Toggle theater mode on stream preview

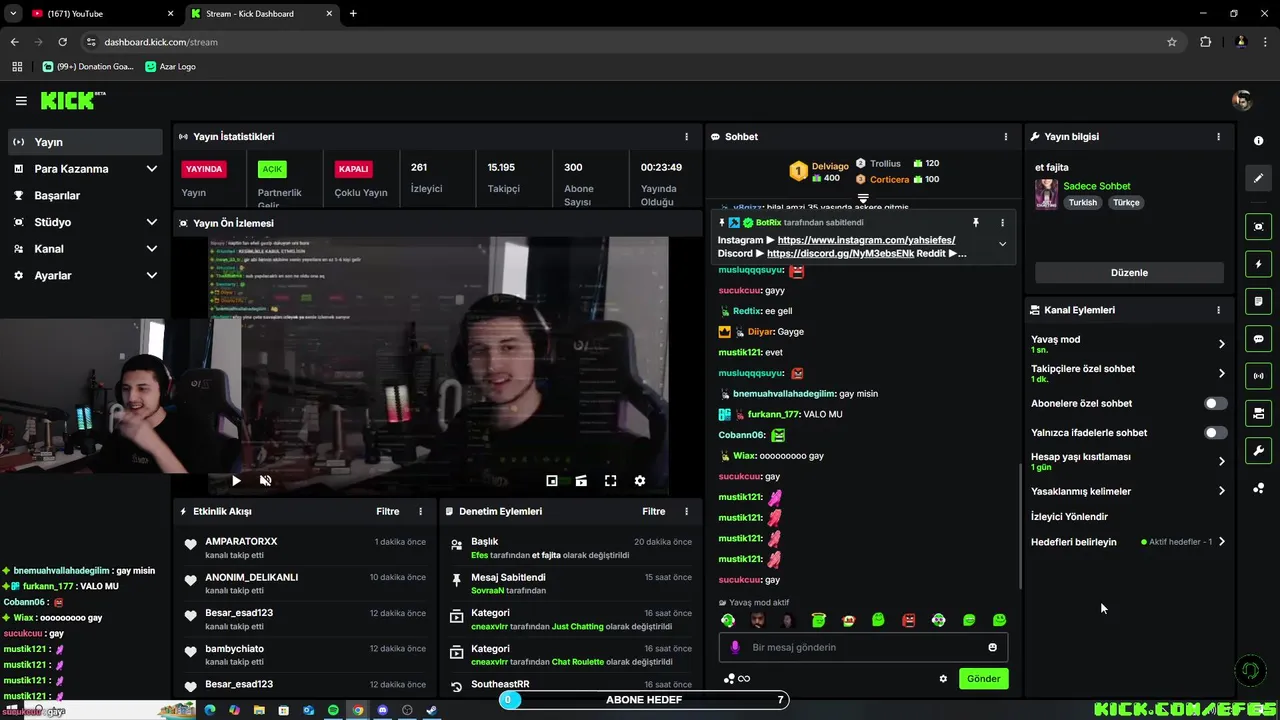581,481
